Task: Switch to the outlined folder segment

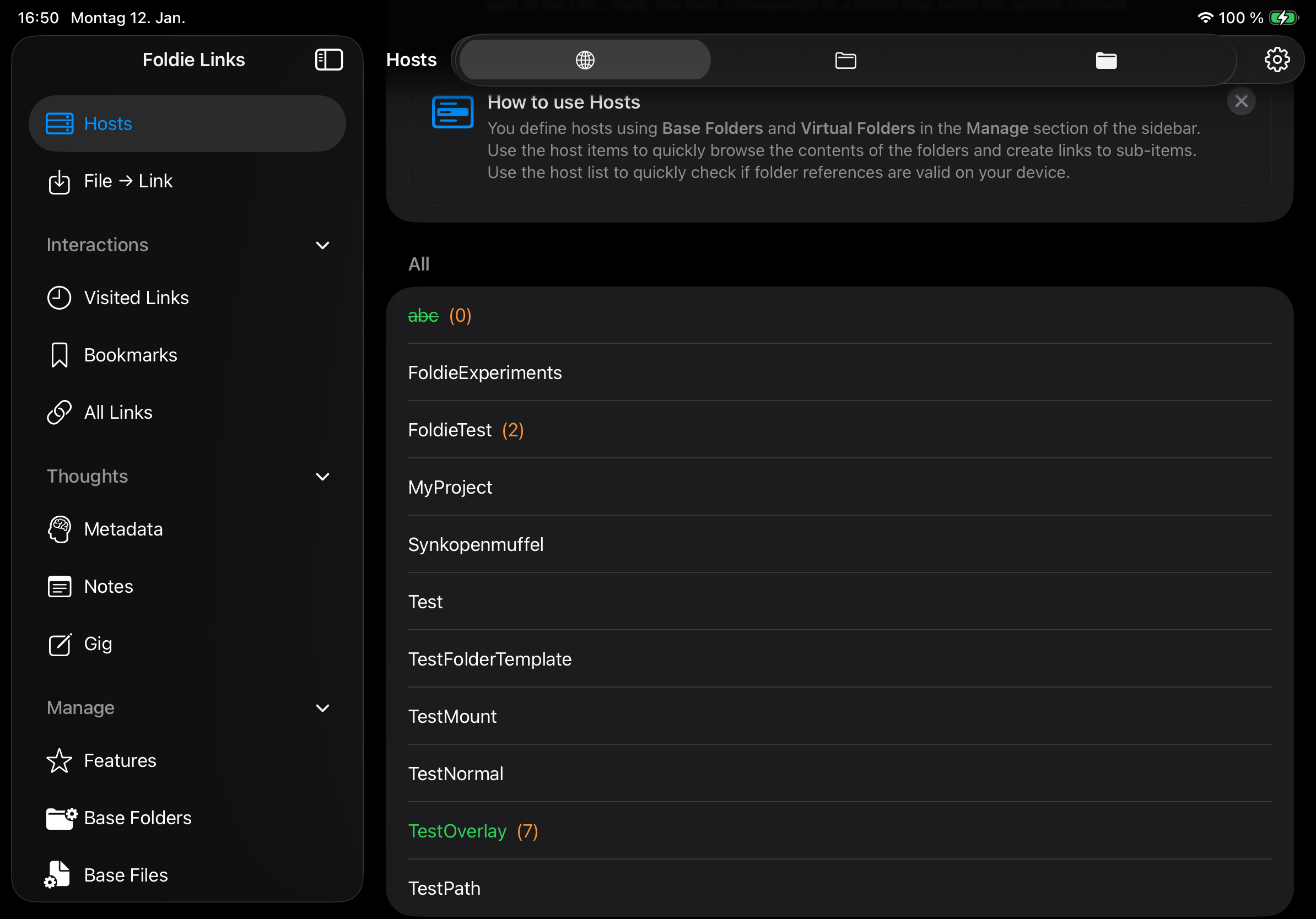Action: (x=845, y=60)
